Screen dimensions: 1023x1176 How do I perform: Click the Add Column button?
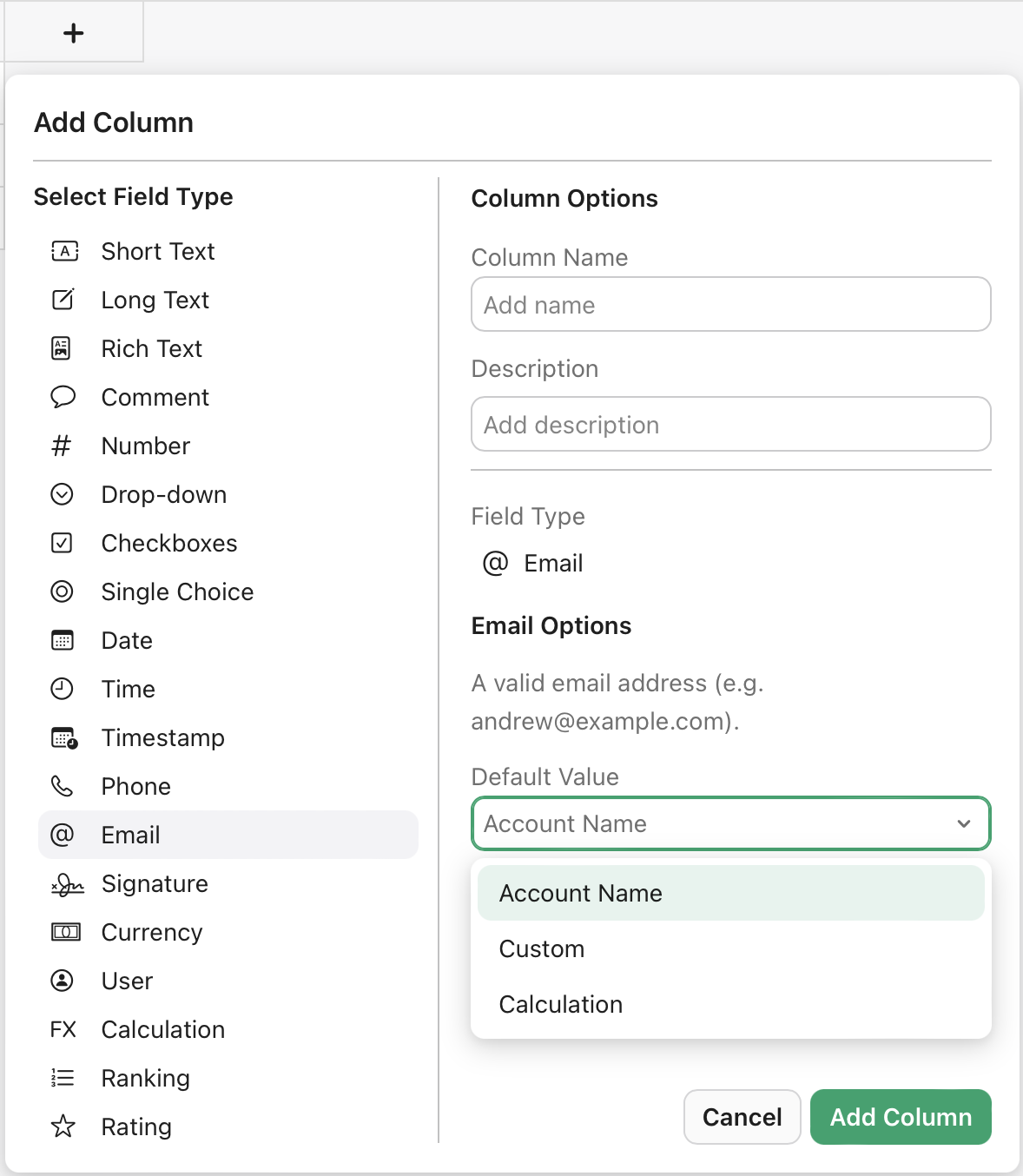[900, 1117]
